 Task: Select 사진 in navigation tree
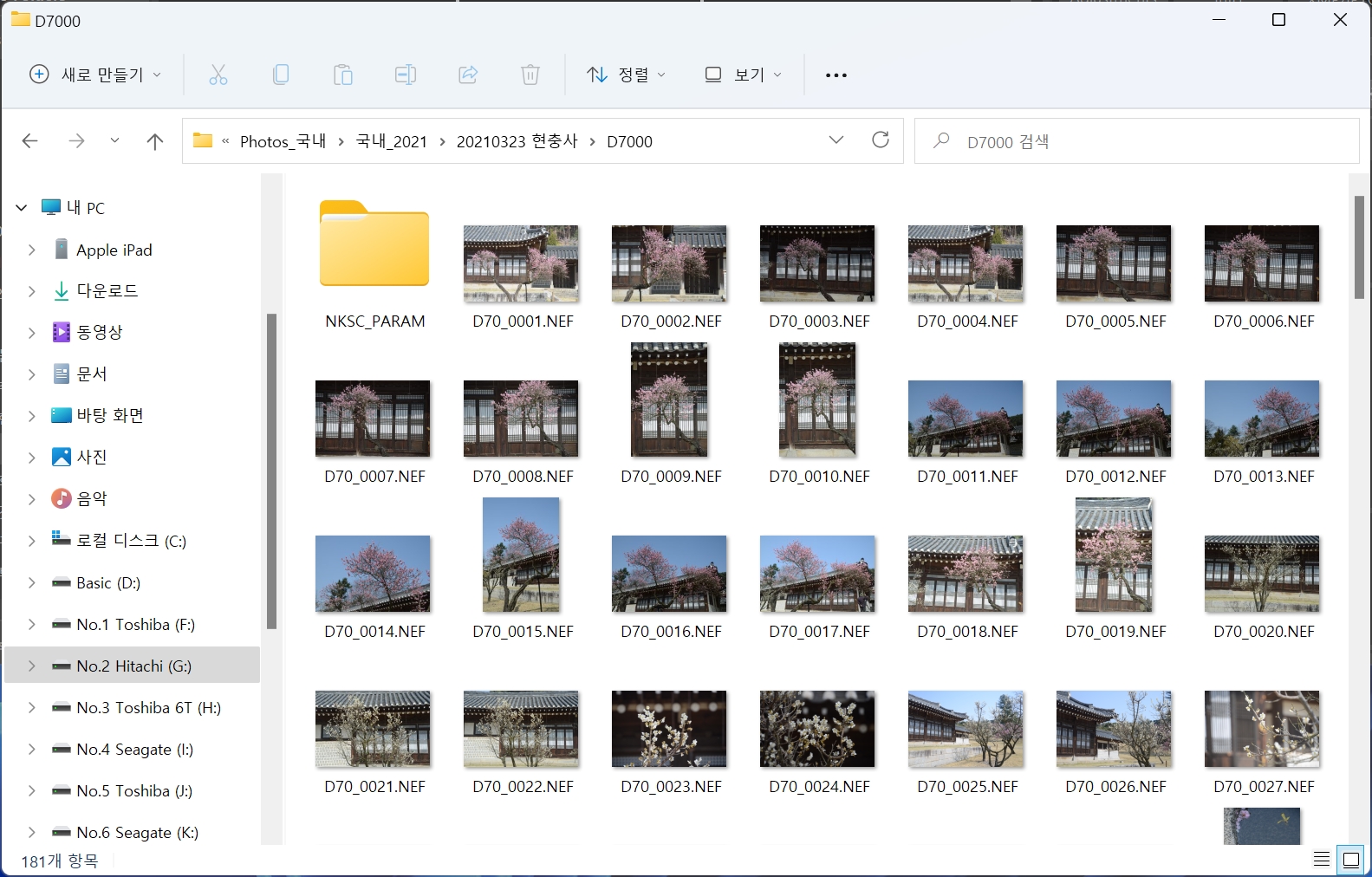pyautogui.click(x=92, y=457)
